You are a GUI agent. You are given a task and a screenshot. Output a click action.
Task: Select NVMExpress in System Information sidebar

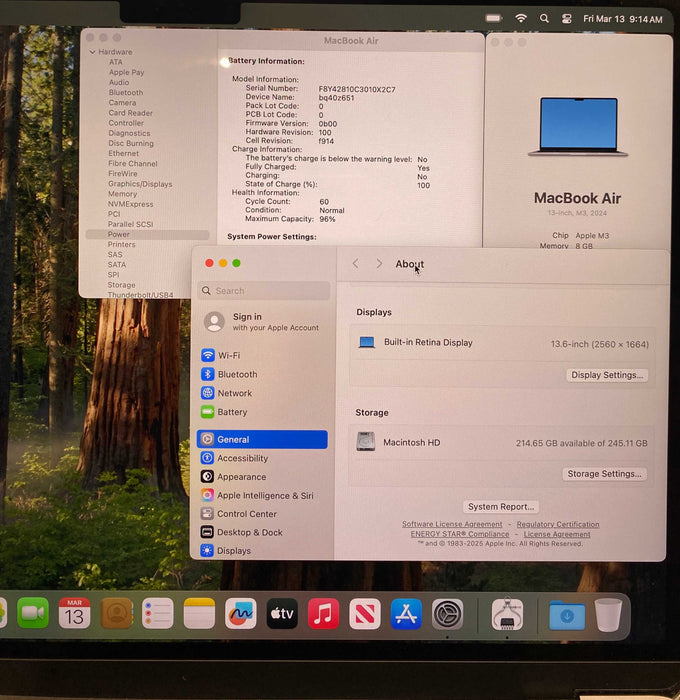(130, 204)
